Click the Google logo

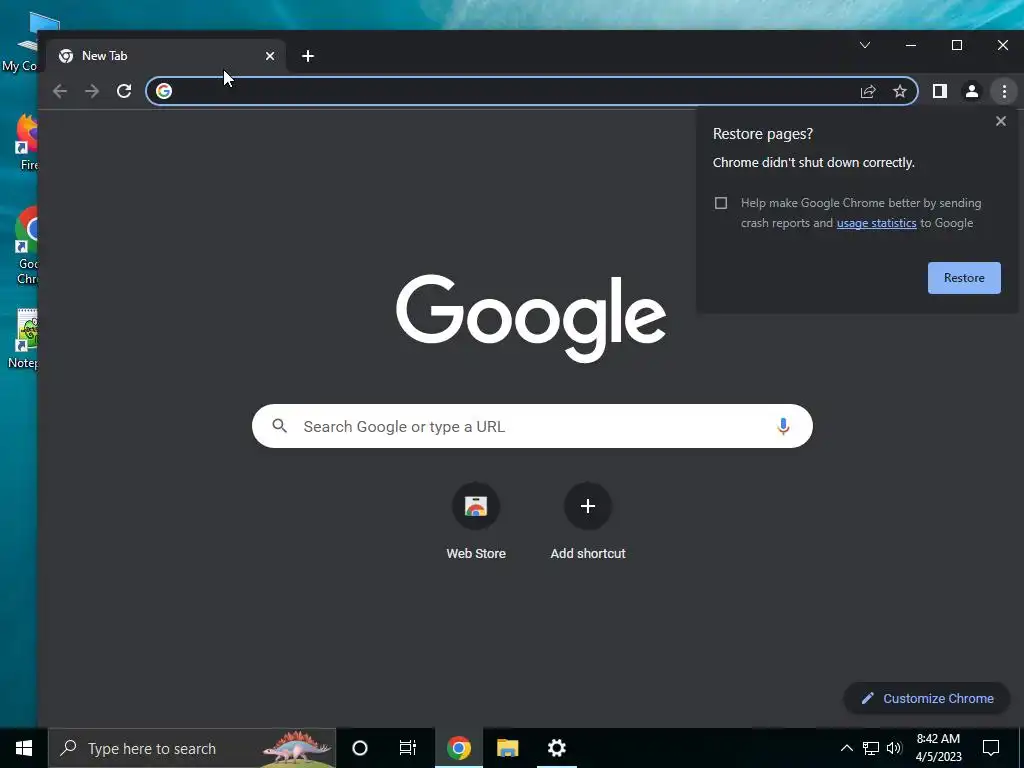pyautogui.click(x=531, y=318)
